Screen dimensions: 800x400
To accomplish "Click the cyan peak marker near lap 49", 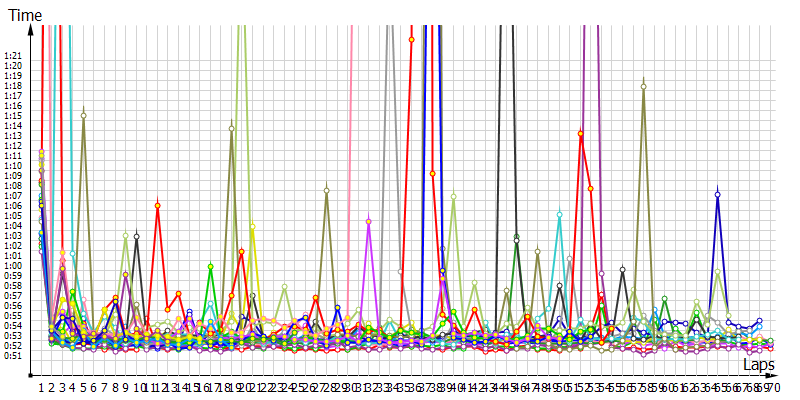I will click(x=559, y=214).
